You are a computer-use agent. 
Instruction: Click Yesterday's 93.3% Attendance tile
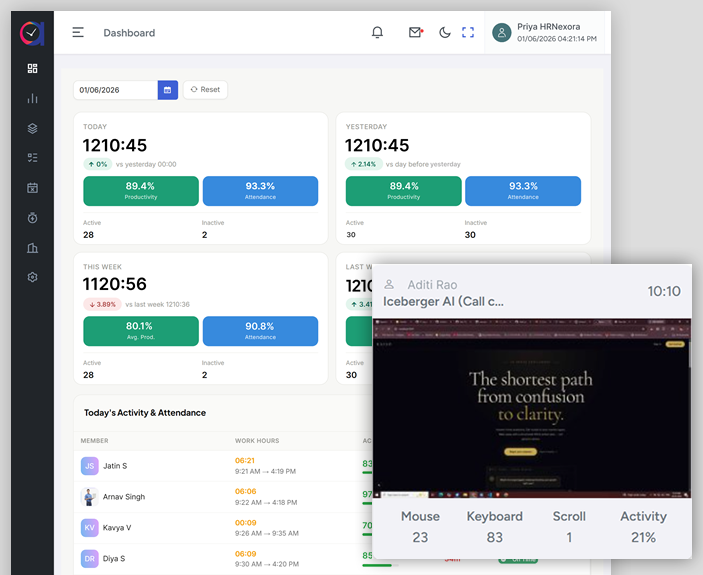523,191
